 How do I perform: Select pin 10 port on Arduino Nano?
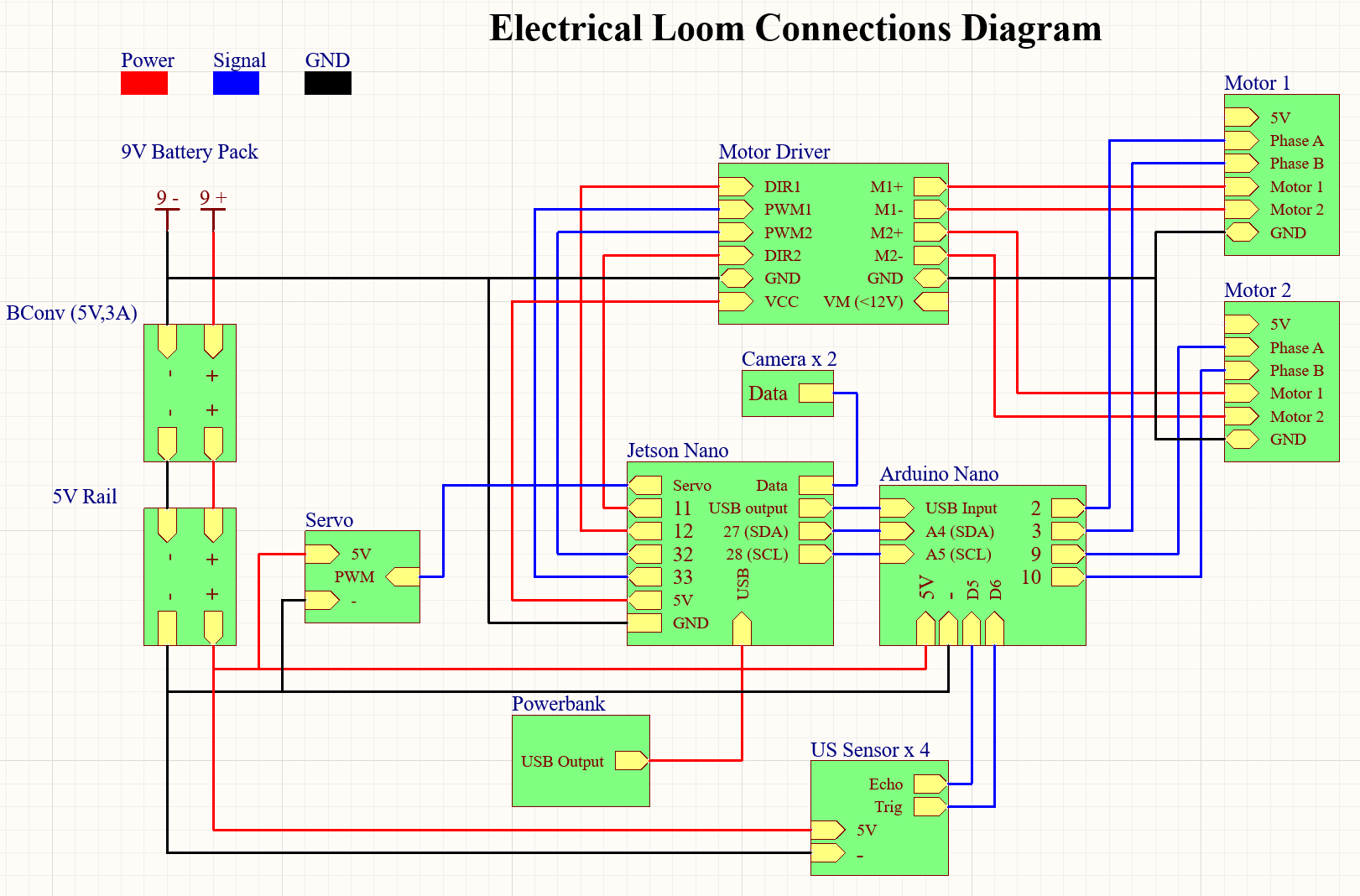(x=1069, y=576)
